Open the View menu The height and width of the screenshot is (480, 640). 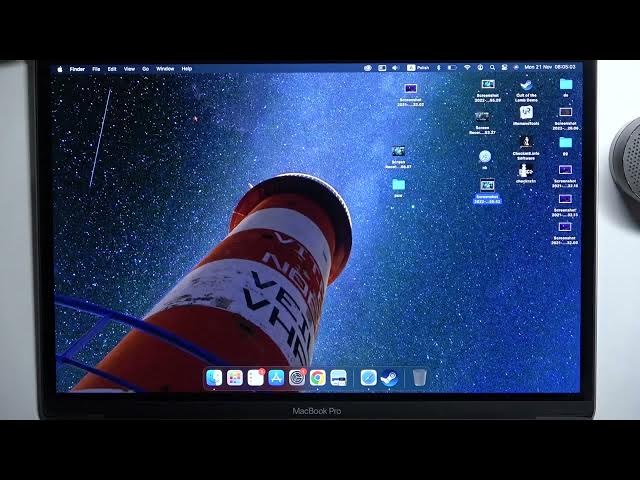coord(129,69)
